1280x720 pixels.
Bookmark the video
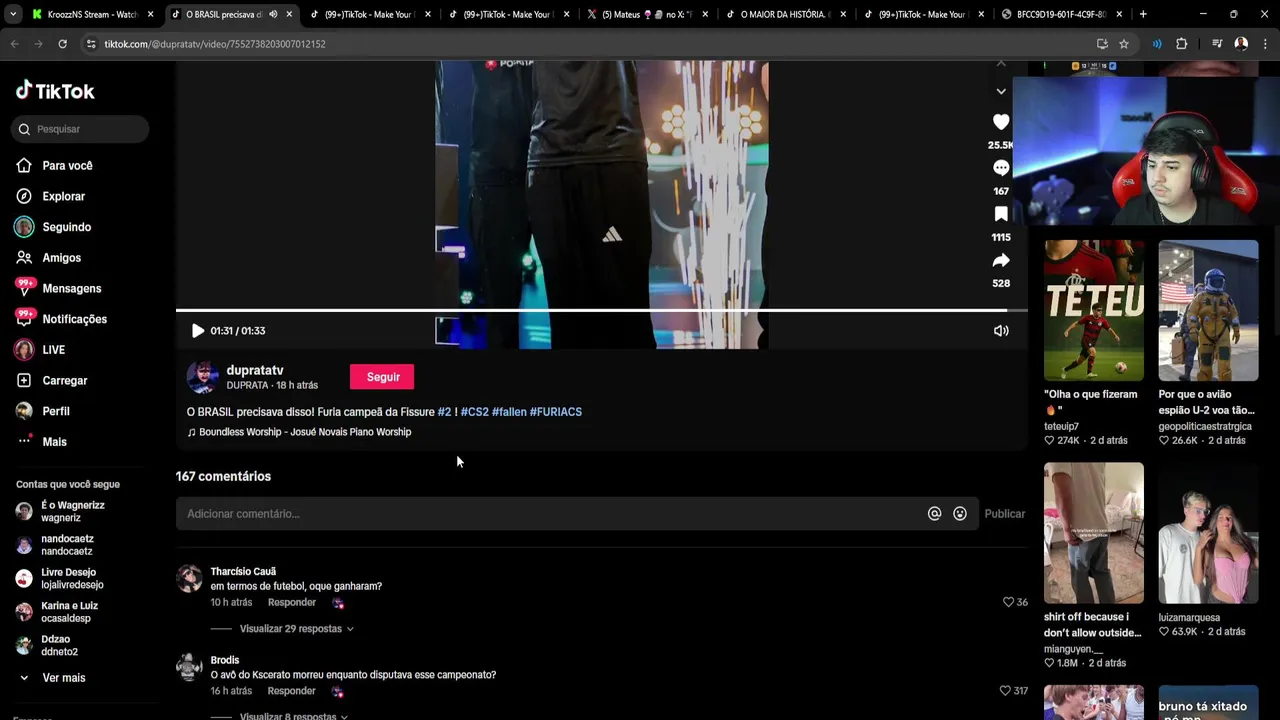1001,214
